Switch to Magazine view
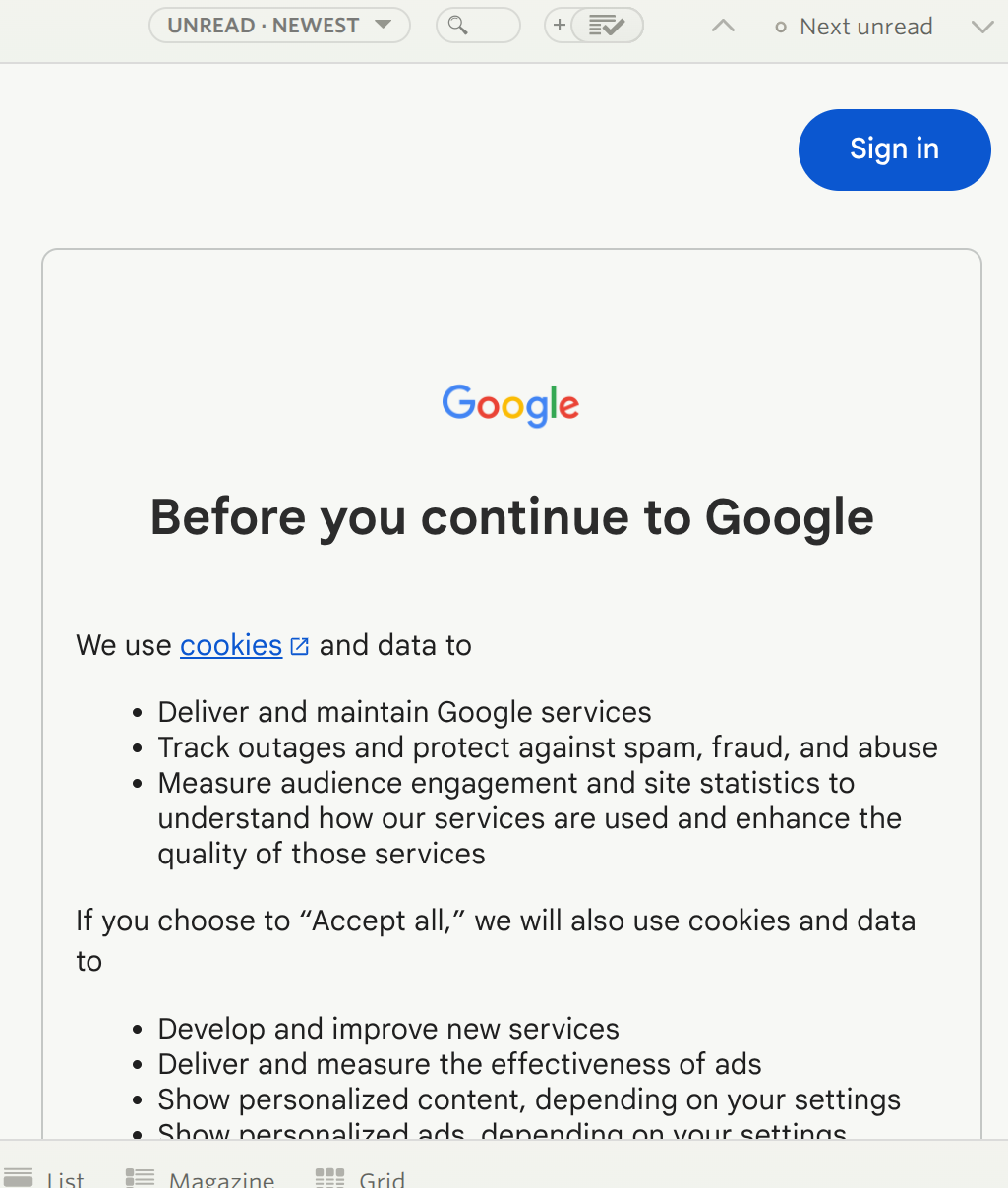 pyautogui.click(x=221, y=1178)
